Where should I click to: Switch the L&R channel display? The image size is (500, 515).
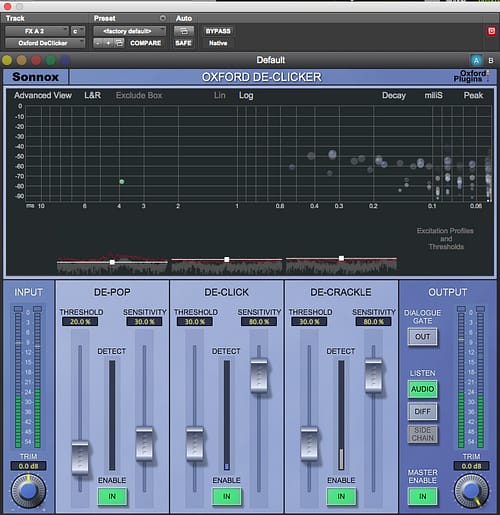point(92,95)
